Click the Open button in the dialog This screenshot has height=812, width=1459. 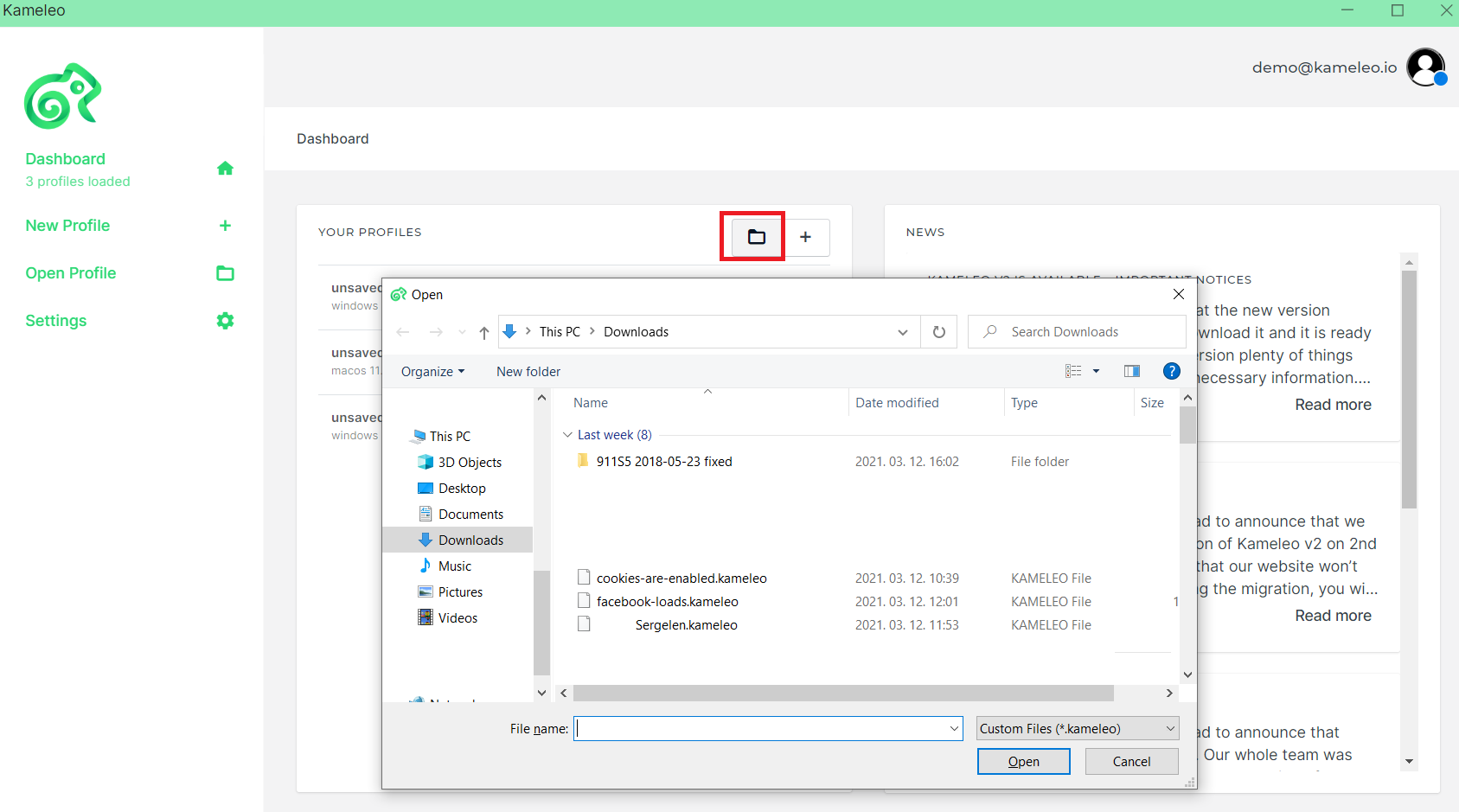point(1024,762)
